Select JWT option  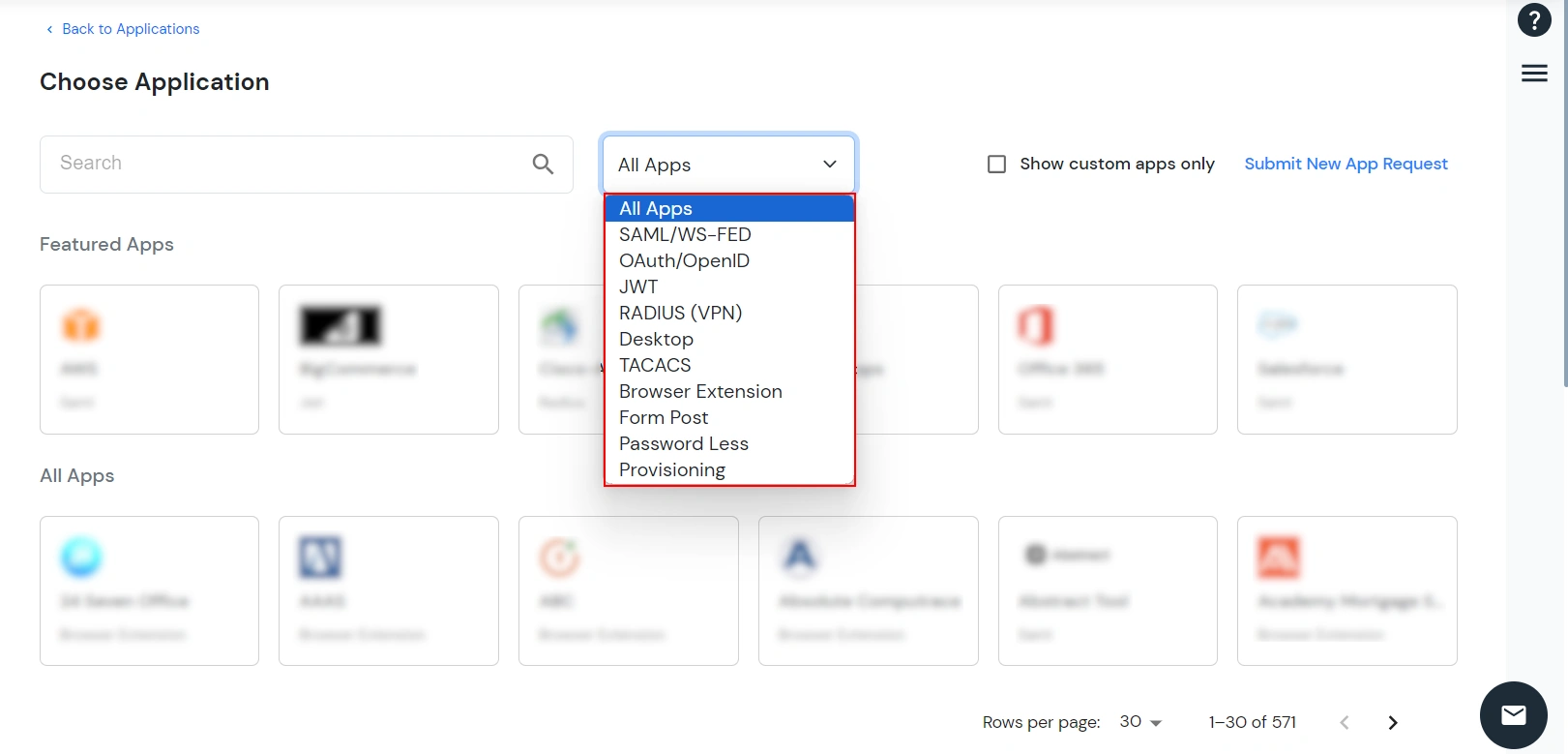tap(729, 287)
